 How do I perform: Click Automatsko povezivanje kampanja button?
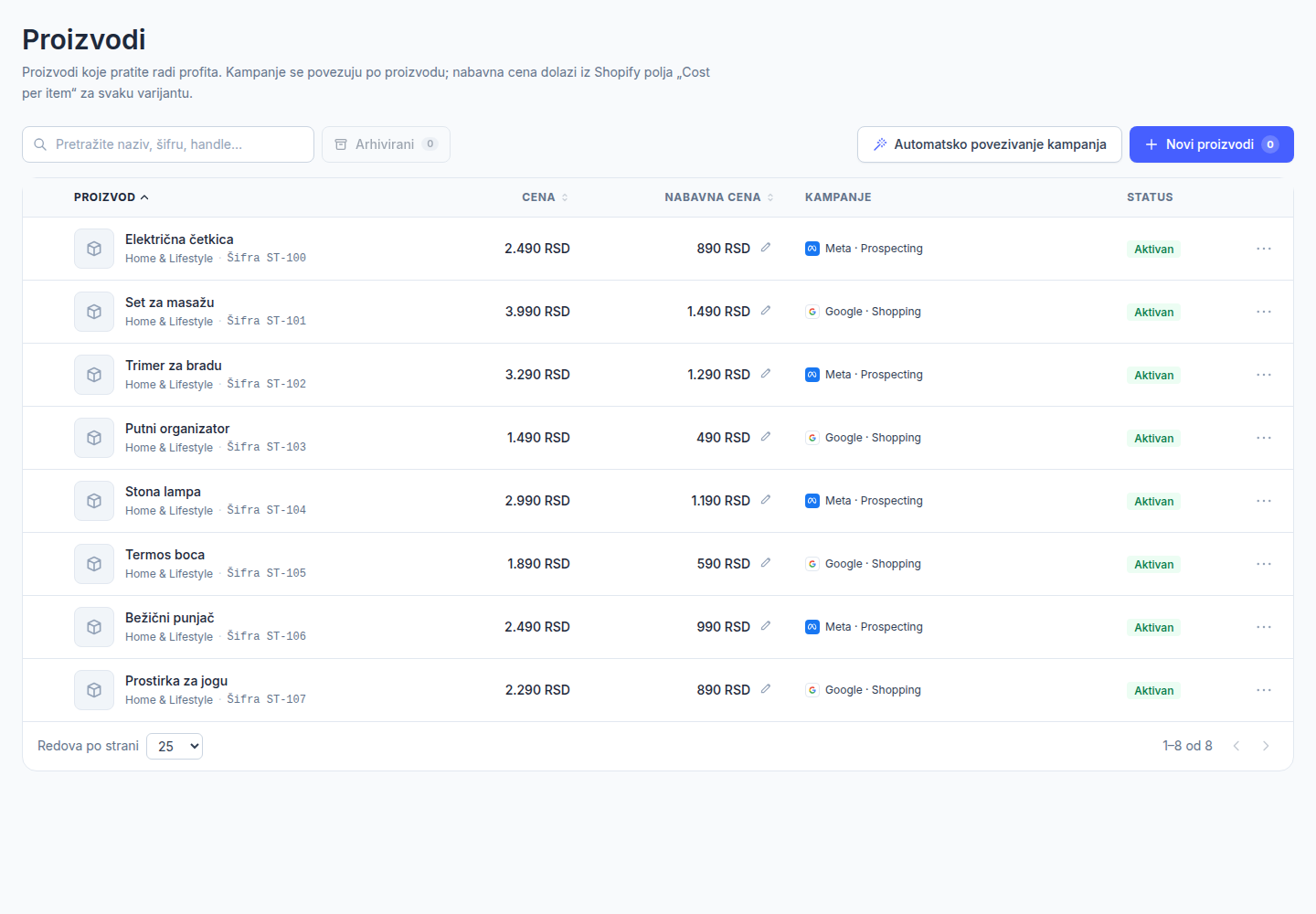click(x=990, y=144)
